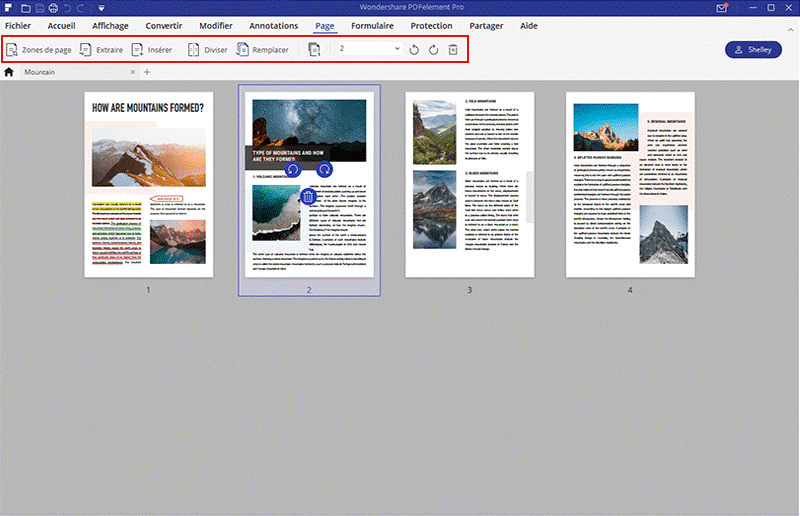Screen dimensions: 800x516
Task: Click the save icon in title bar
Action: (39, 8)
